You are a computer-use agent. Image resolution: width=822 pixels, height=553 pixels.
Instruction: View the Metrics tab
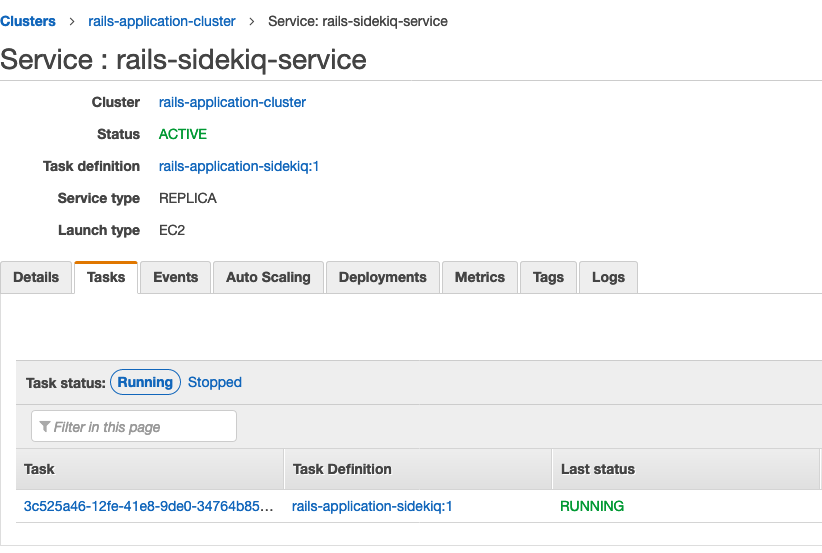coord(480,277)
